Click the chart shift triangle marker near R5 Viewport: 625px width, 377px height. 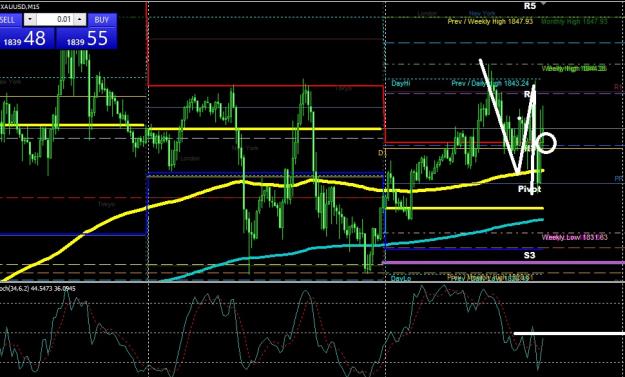coord(542,3)
